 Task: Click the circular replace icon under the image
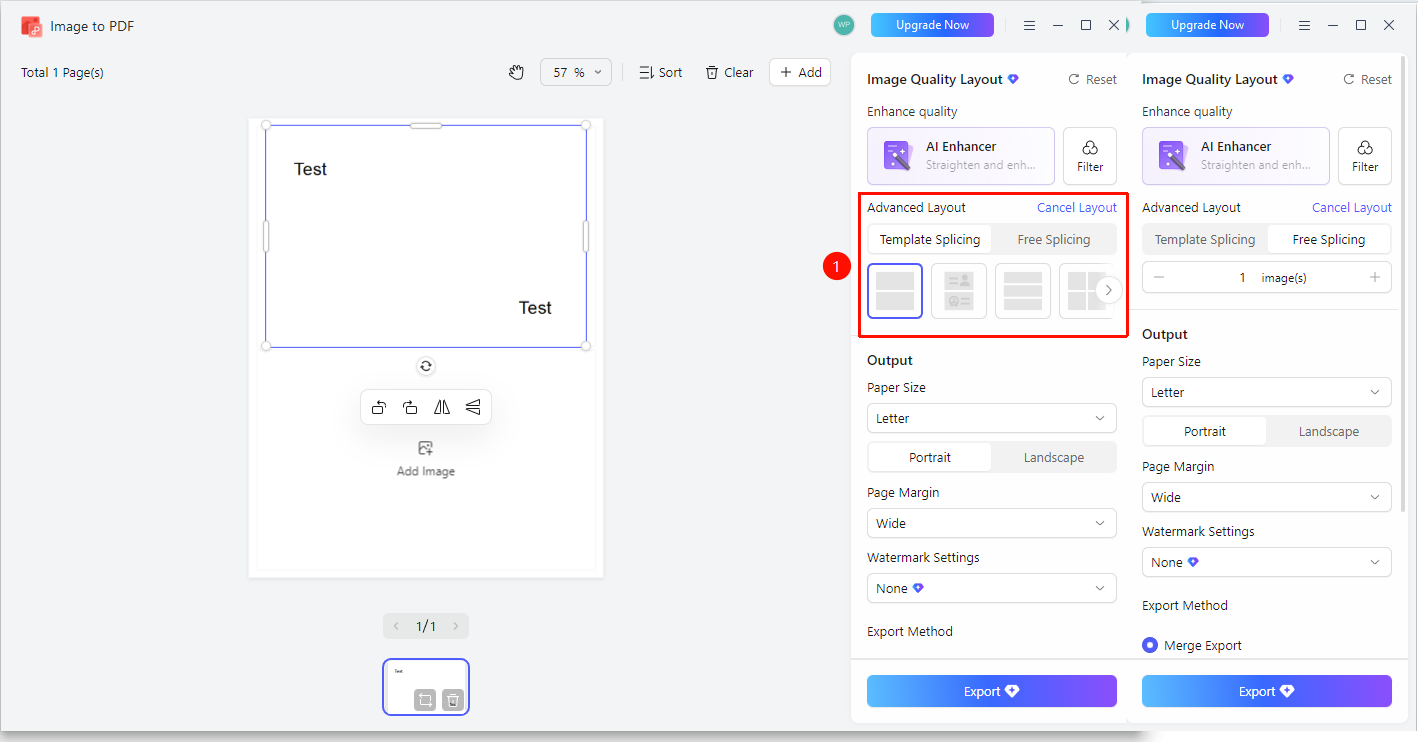point(426,366)
